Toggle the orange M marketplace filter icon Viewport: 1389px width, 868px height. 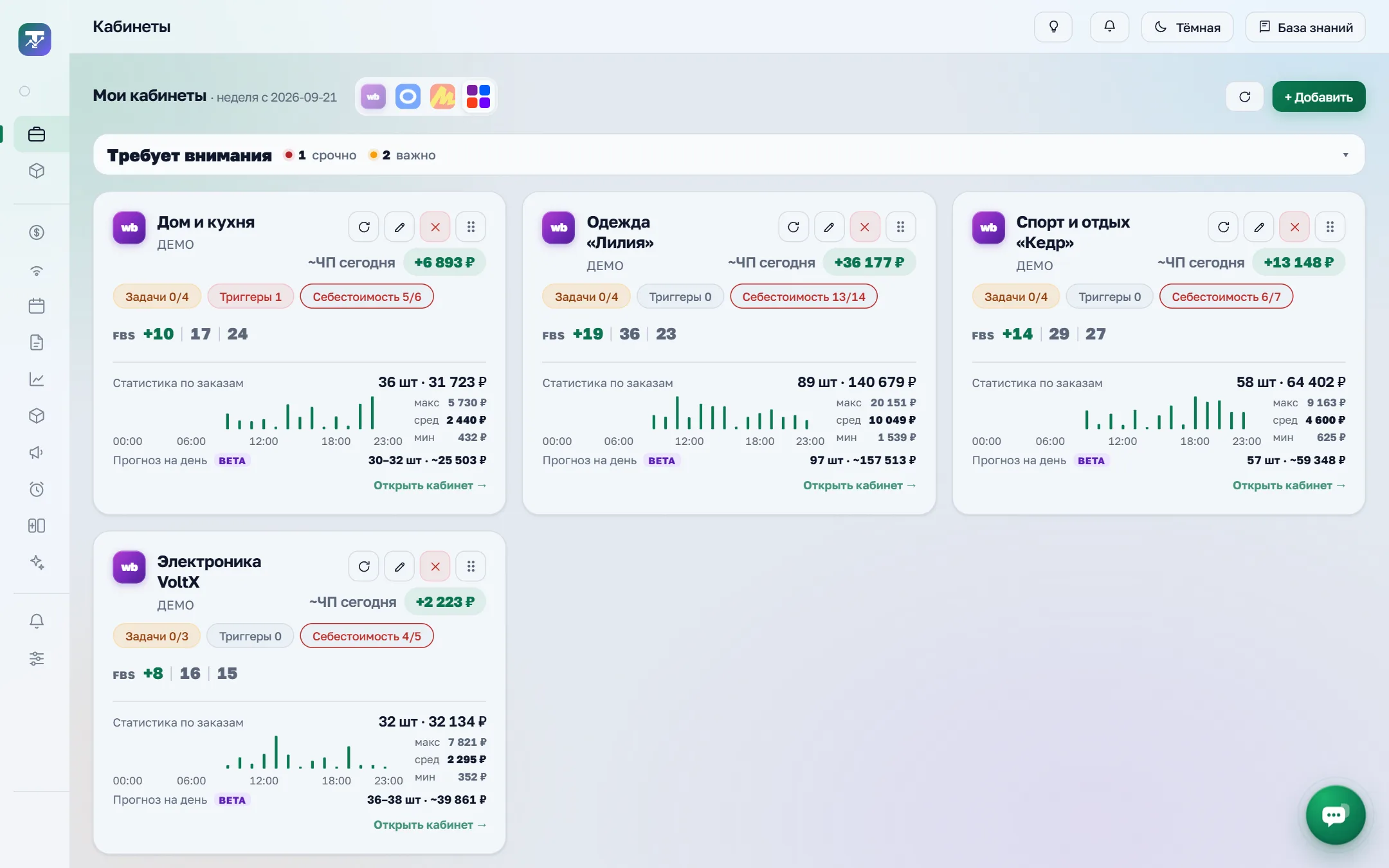(442, 96)
